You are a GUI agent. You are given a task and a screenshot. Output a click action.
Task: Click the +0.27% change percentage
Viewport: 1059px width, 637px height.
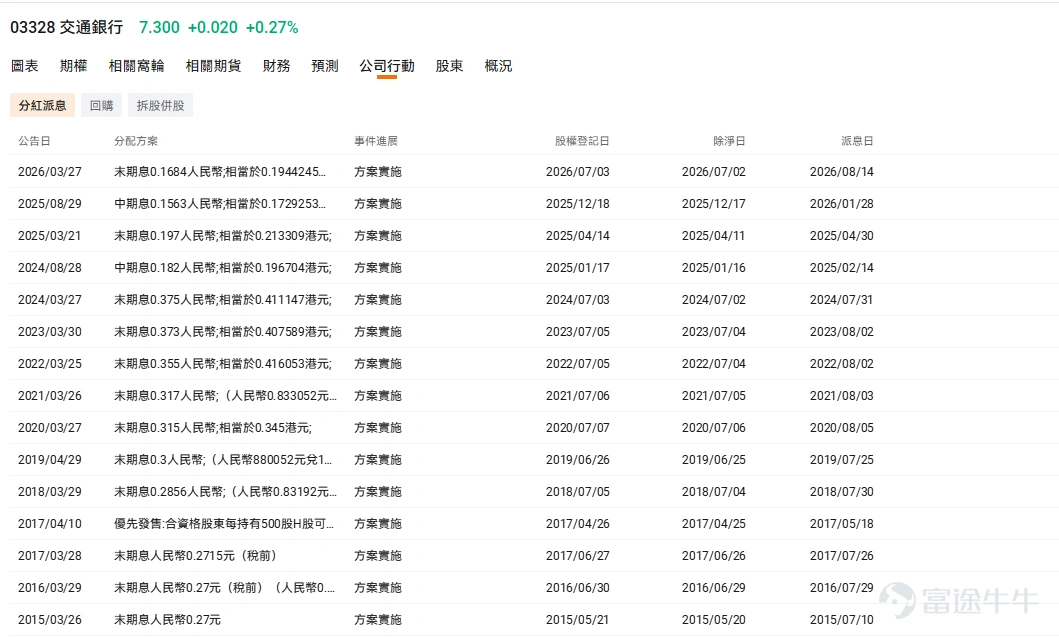272,27
